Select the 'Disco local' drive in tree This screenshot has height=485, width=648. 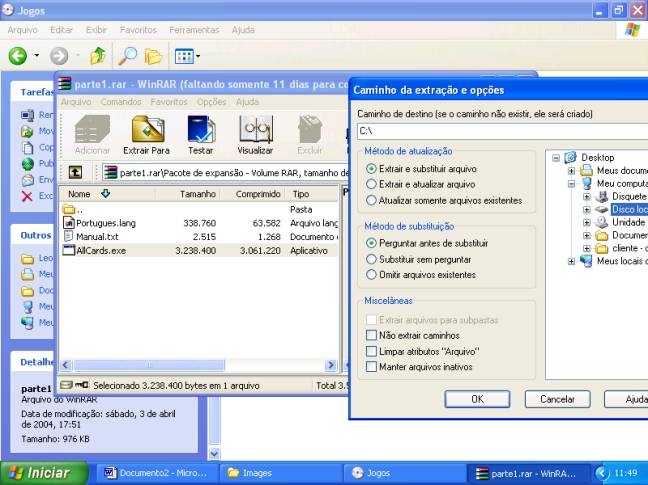(629, 209)
